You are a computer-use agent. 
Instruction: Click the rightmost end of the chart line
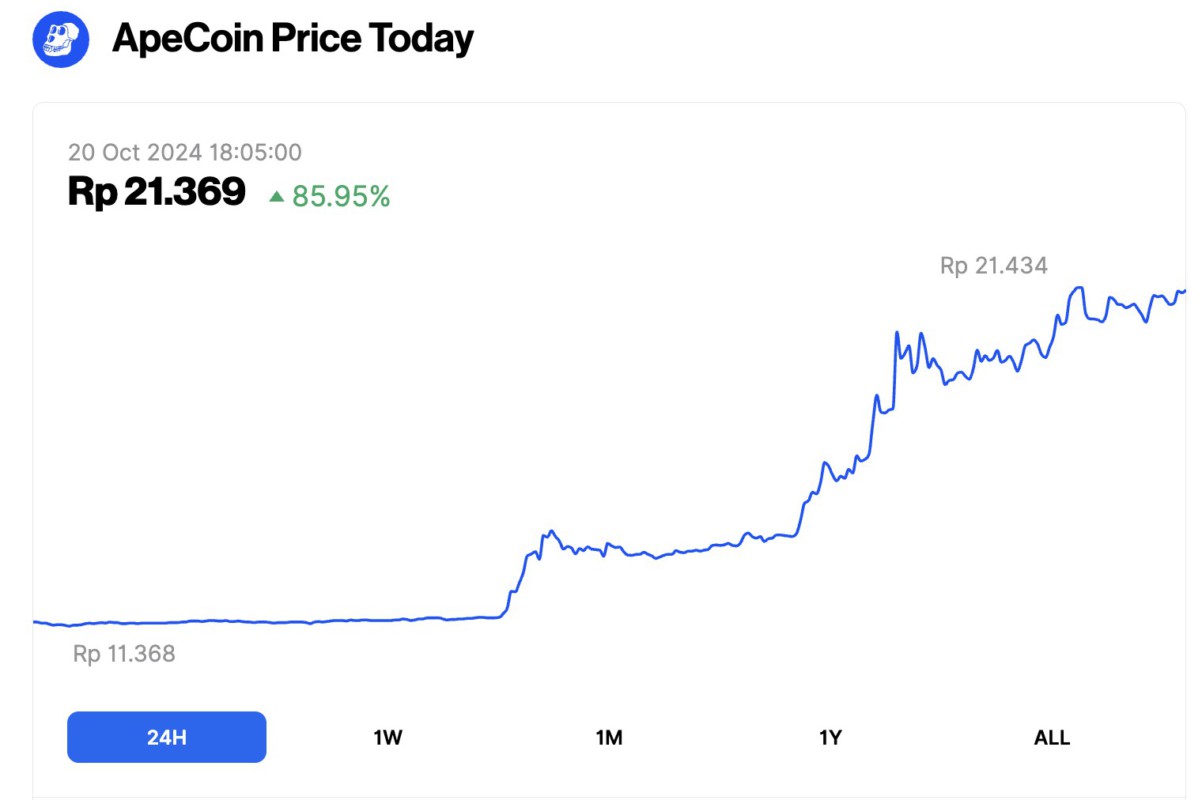1183,291
